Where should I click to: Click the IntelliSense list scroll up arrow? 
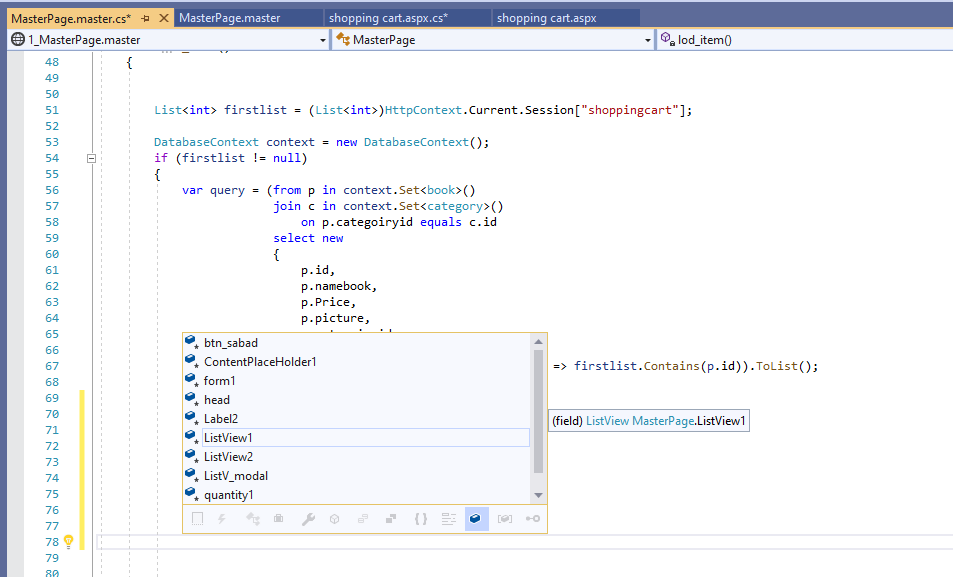pos(538,342)
